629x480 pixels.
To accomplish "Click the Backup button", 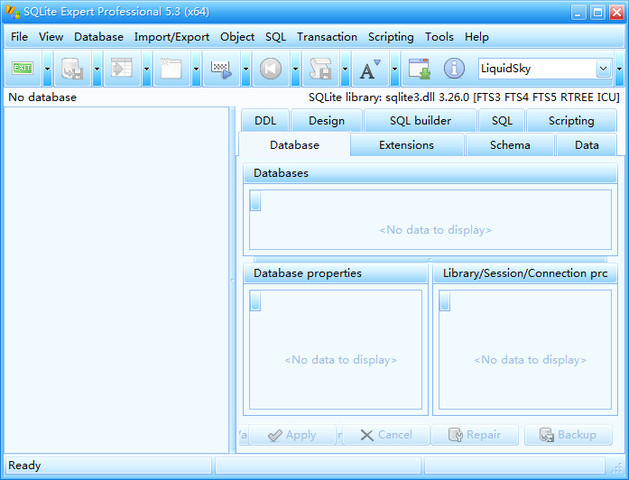I will click(568, 435).
